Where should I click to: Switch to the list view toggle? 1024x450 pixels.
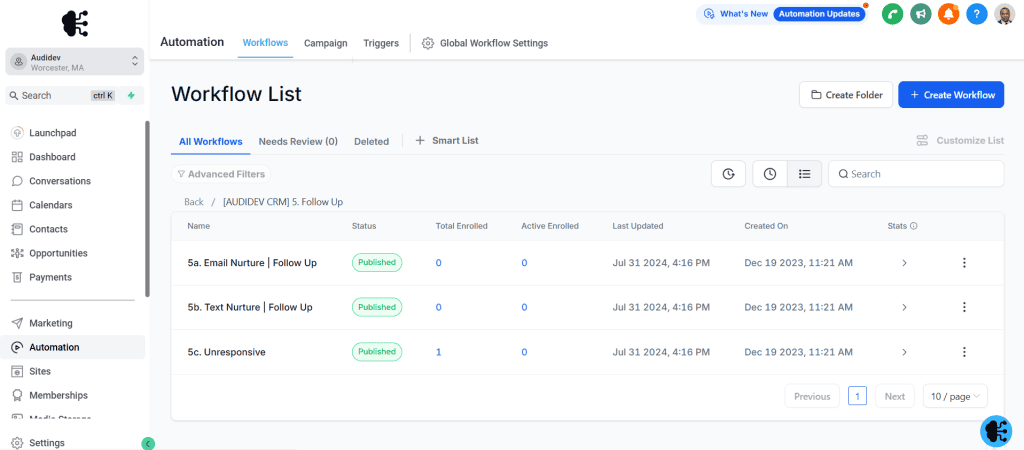pos(805,174)
